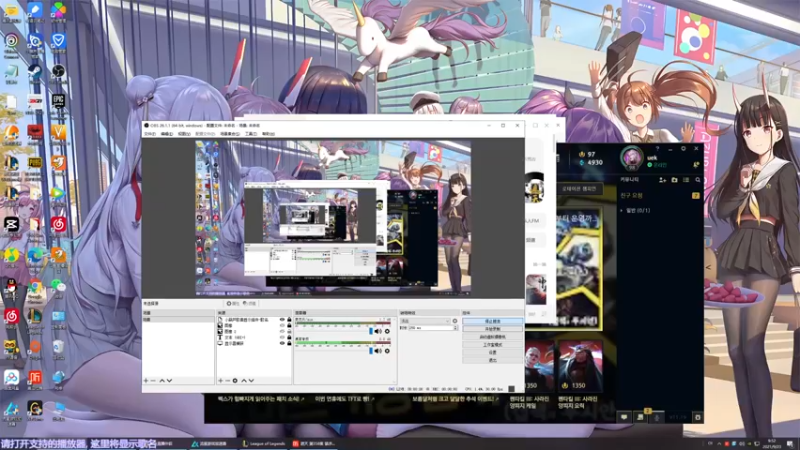This screenshot has width=800, height=450.
Task: Add a new scene in OBS
Action: click(146, 381)
